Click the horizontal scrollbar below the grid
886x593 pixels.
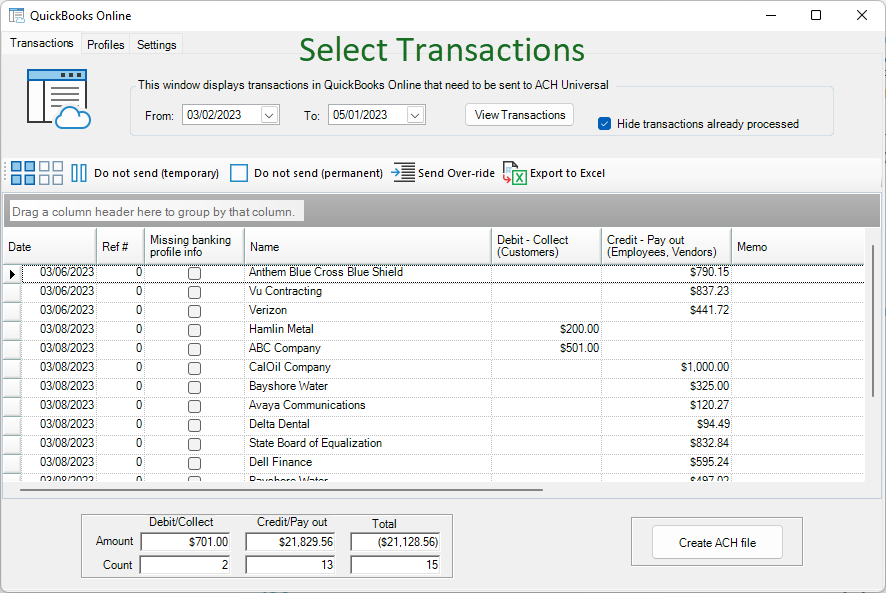pyautogui.click(x=281, y=490)
